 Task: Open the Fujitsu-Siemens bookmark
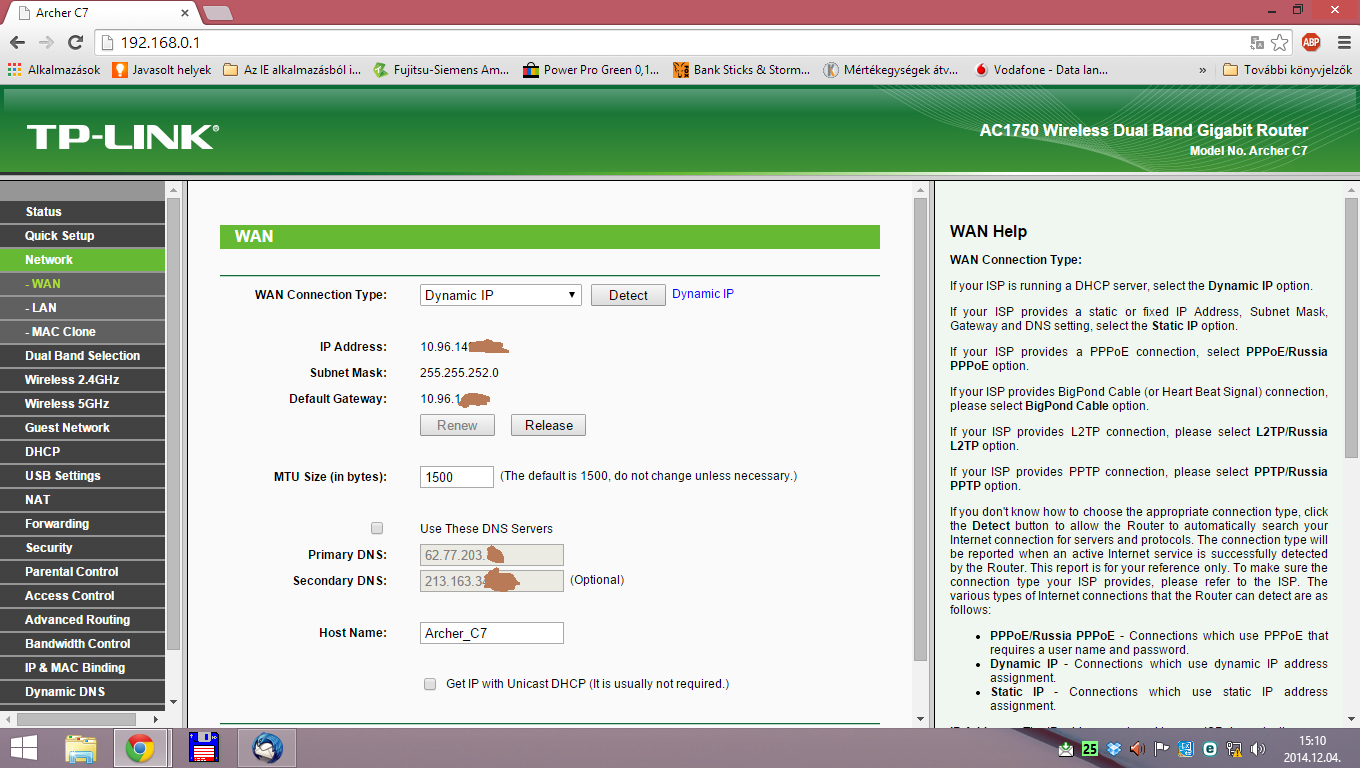440,70
